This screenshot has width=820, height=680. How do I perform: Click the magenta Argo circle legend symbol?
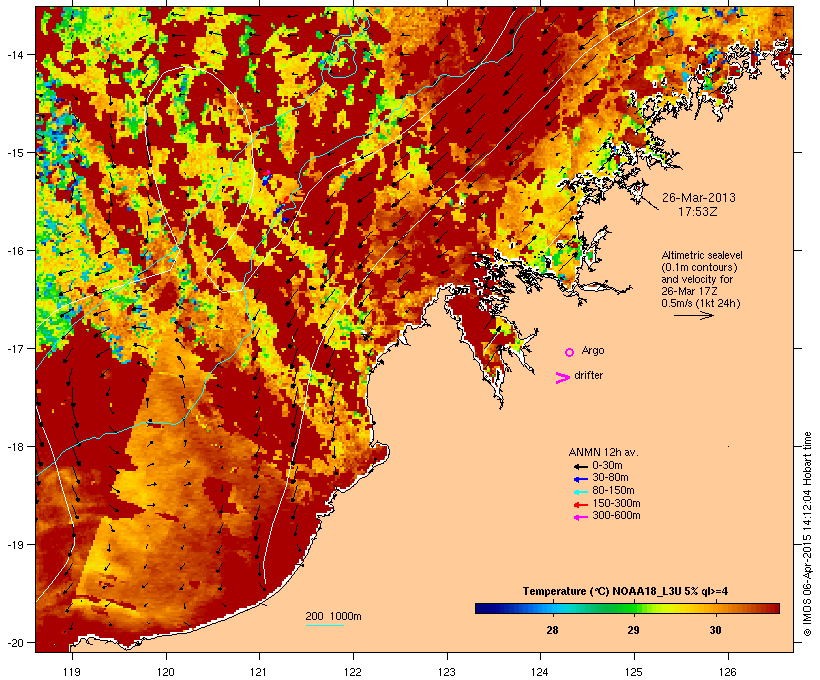click(570, 353)
